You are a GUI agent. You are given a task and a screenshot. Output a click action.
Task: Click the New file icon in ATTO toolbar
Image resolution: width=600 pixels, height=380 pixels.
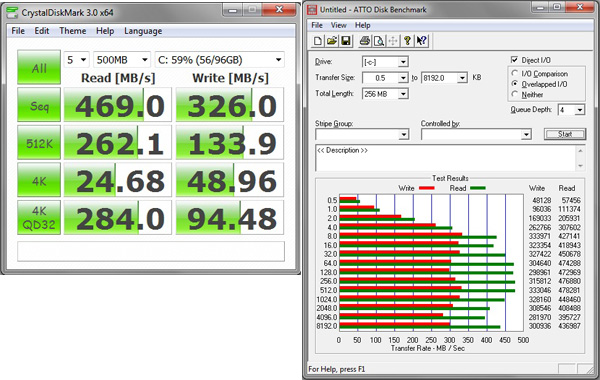tap(317, 41)
